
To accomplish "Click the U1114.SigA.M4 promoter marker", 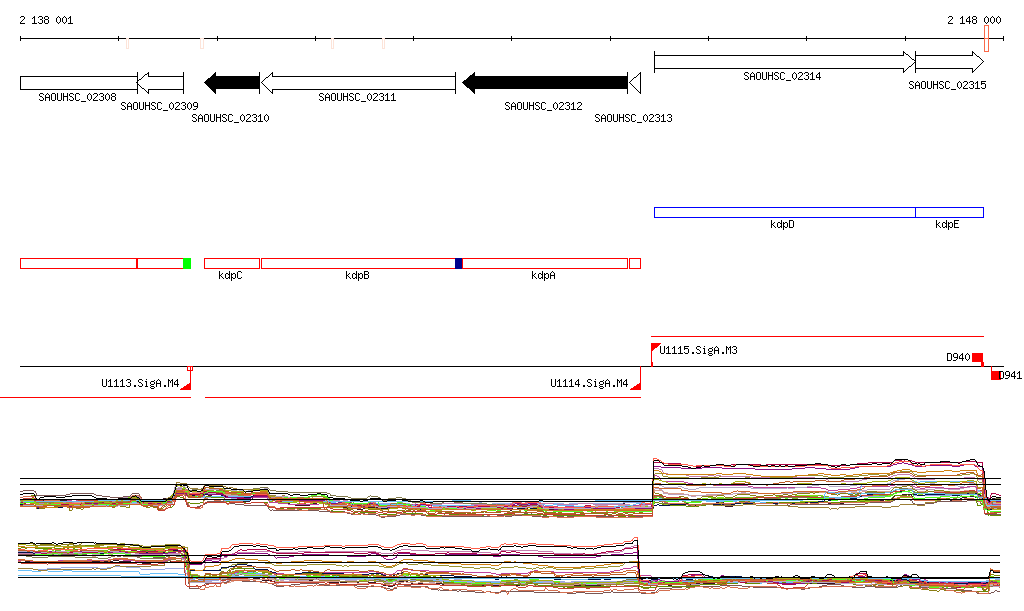I will click(x=635, y=383).
